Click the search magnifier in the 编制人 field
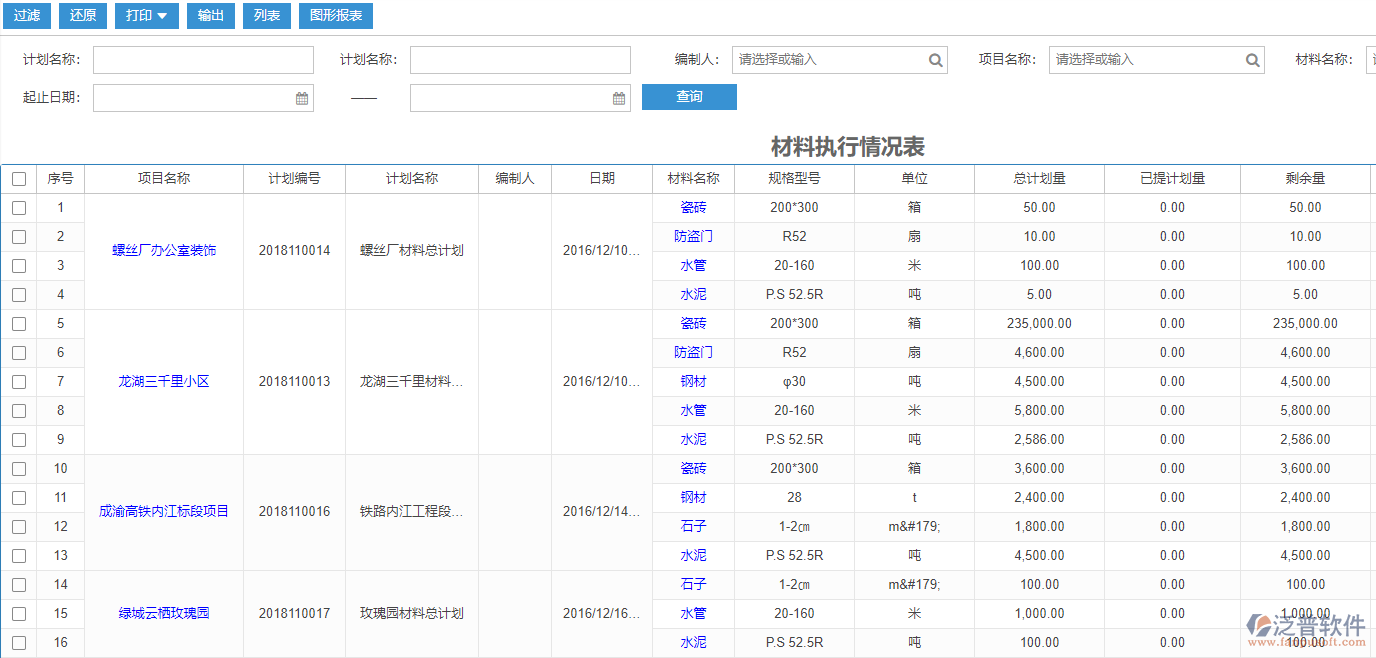This screenshot has height=658, width=1376. click(936, 60)
